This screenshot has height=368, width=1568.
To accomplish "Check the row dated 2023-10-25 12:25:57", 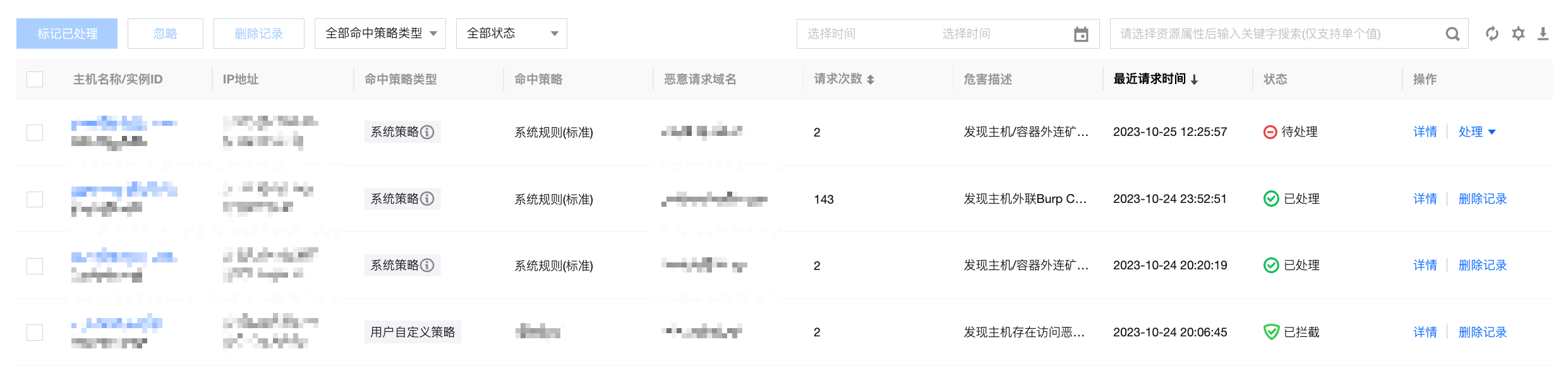I will click(x=35, y=132).
